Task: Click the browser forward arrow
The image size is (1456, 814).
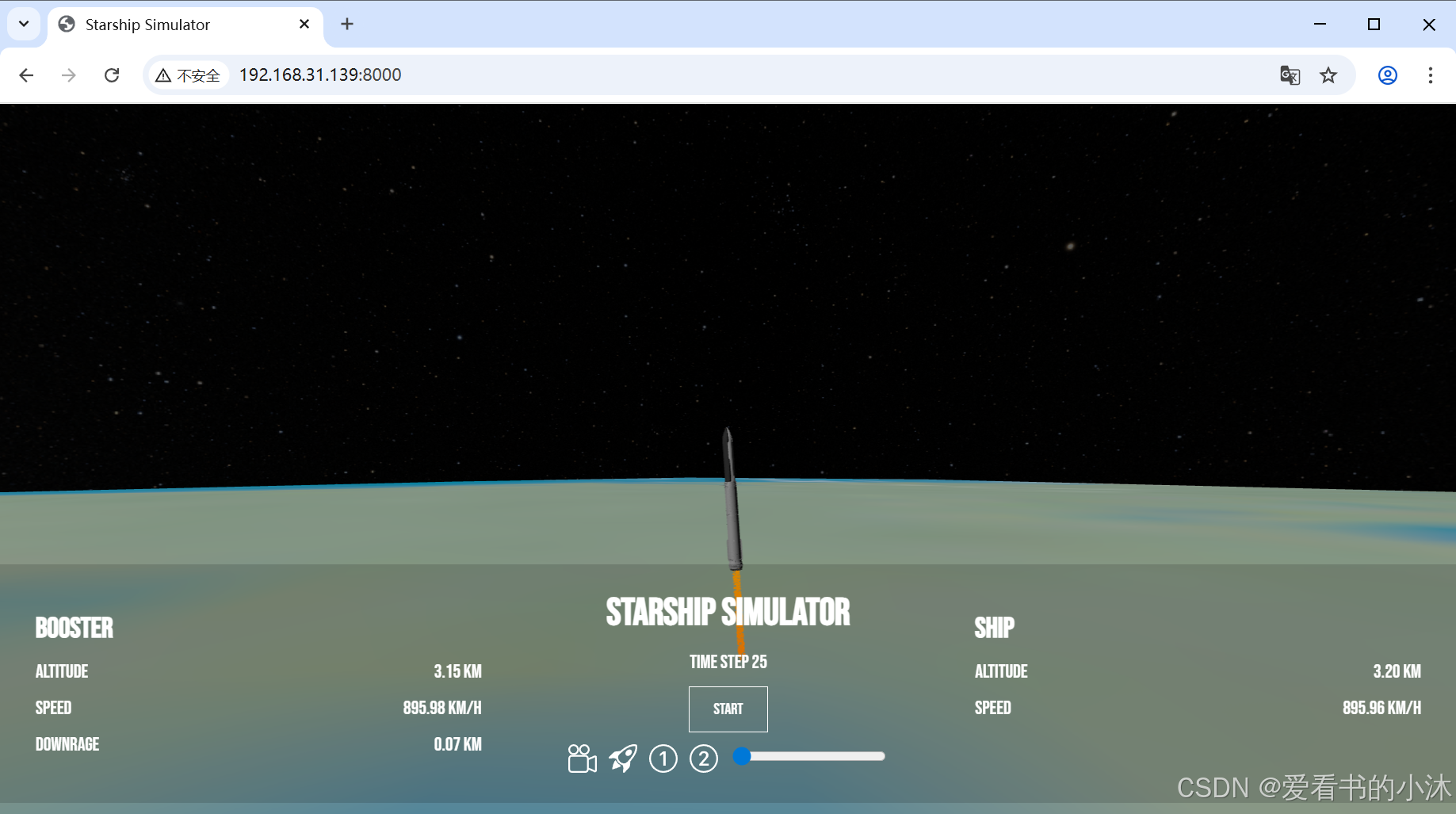Action: (x=69, y=75)
